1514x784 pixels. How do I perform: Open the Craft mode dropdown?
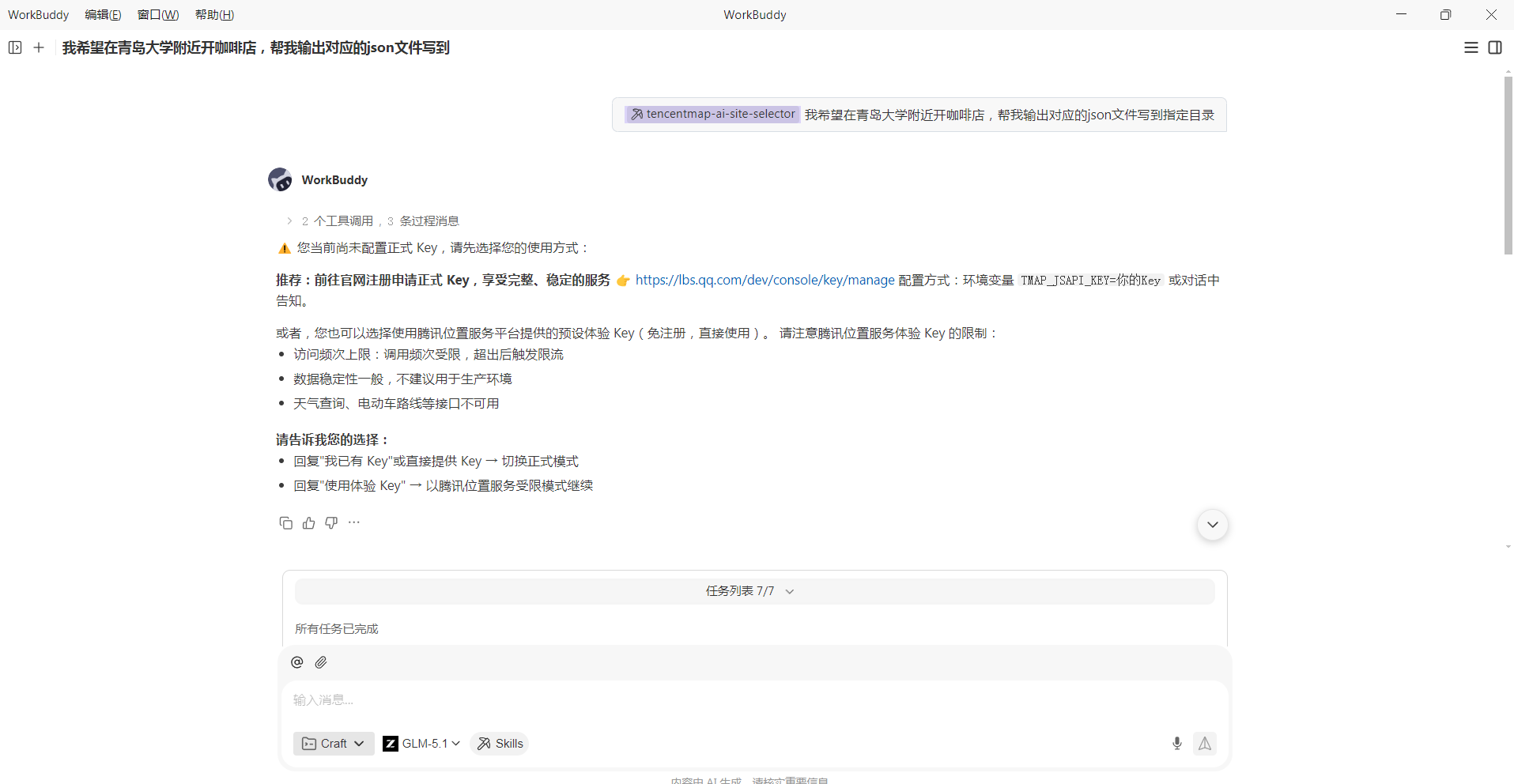334,744
